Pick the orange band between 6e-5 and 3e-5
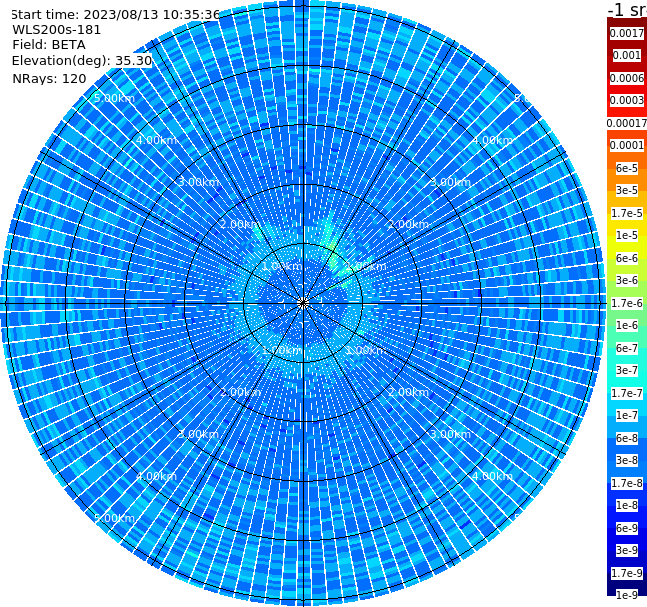647x607 pixels. [627, 179]
